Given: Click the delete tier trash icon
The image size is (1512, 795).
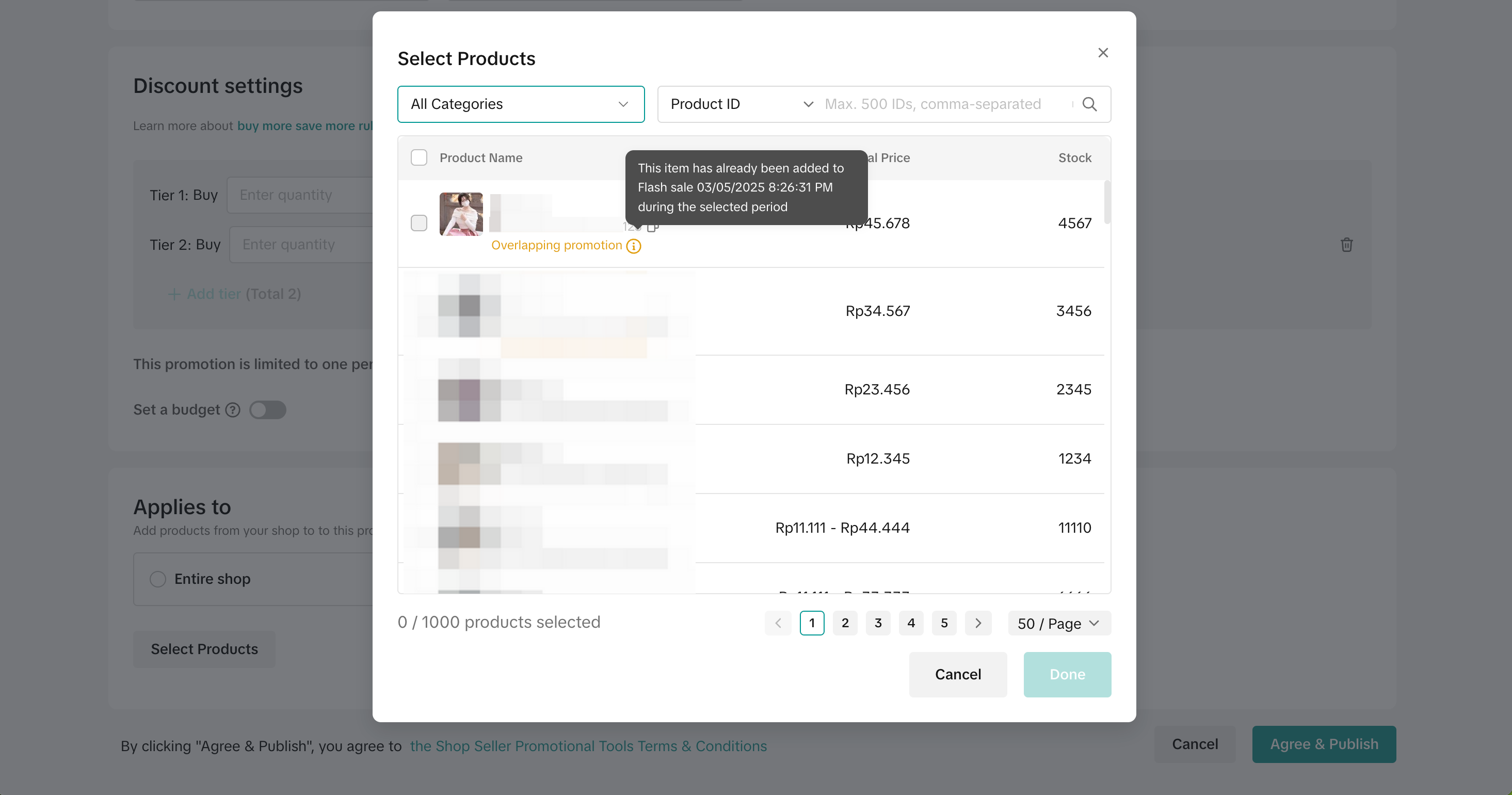Looking at the screenshot, I should (x=1346, y=245).
